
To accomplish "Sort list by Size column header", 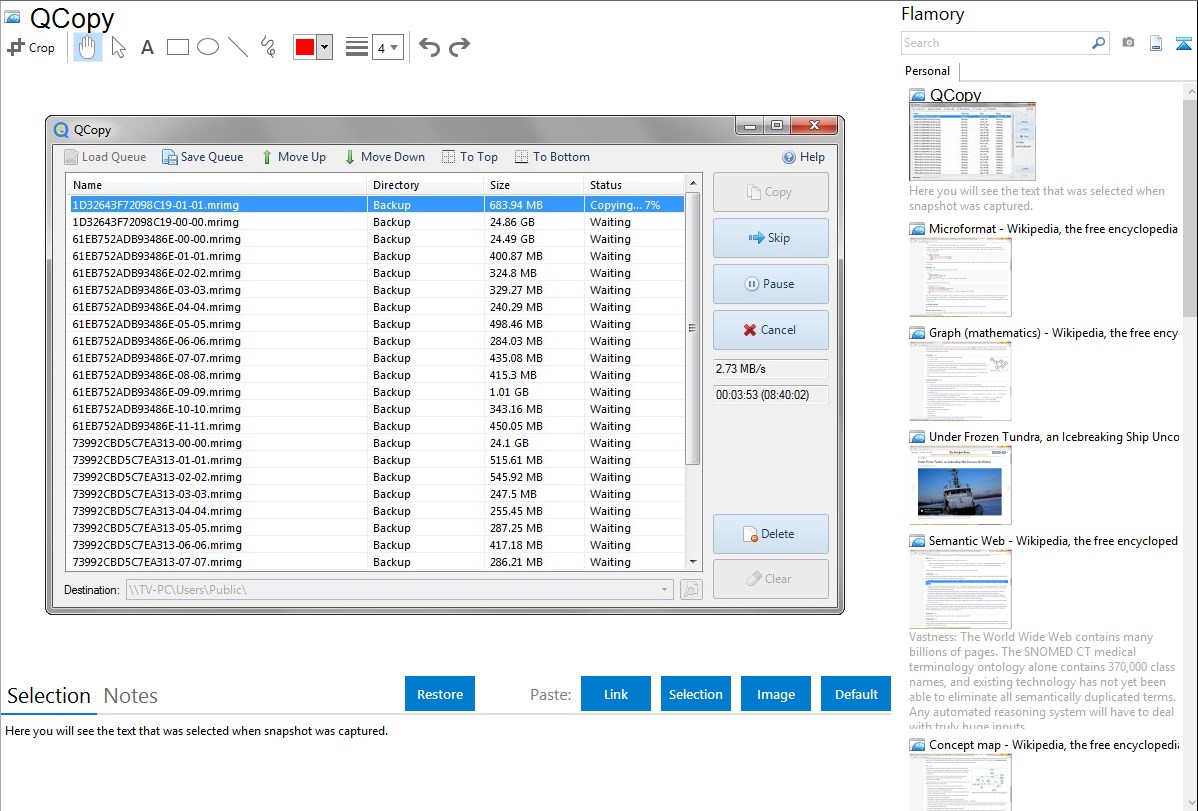I will pos(533,185).
